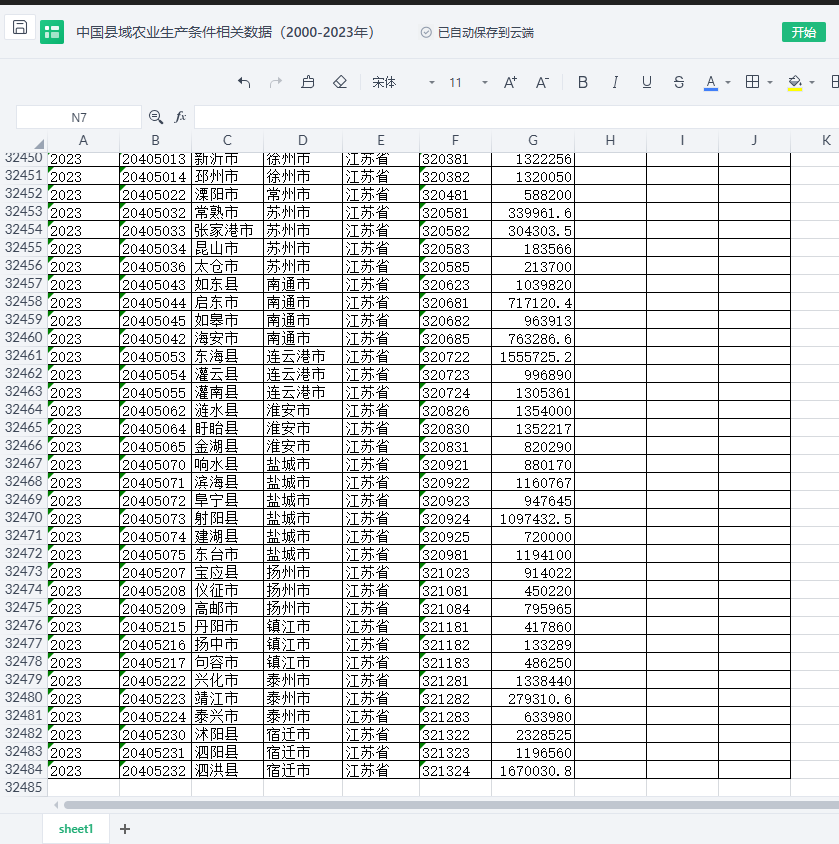Click cell containing 昆山市
Screen dimensions: 839x844
tap(227, 248)
